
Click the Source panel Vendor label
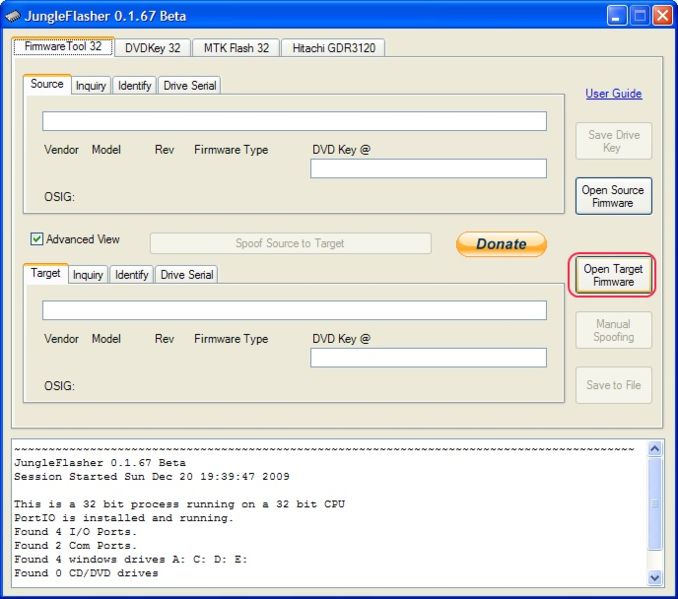(x=61, y=150)
